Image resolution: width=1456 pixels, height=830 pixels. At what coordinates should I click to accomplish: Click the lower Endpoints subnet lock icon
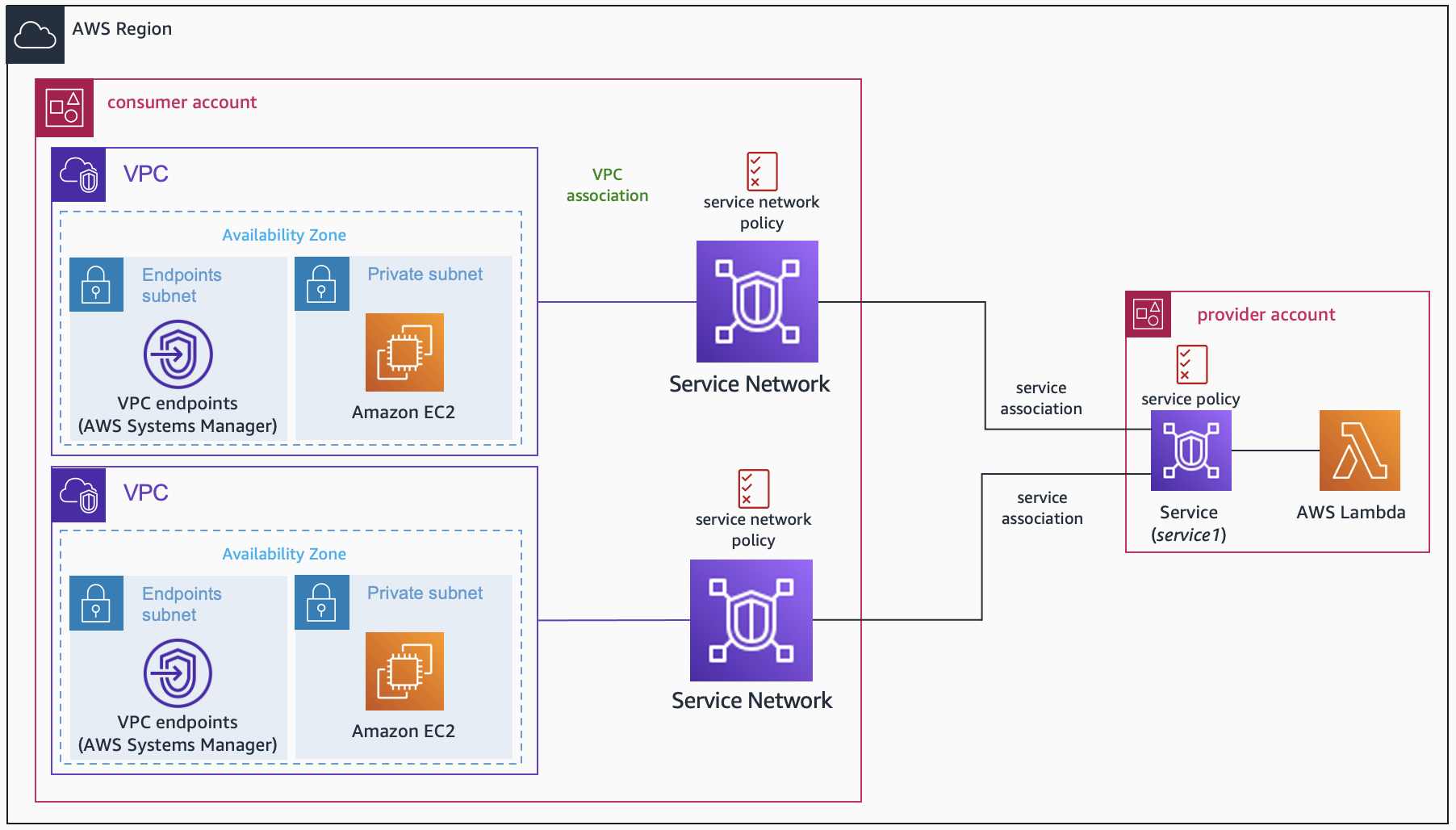tap(96, 602)
